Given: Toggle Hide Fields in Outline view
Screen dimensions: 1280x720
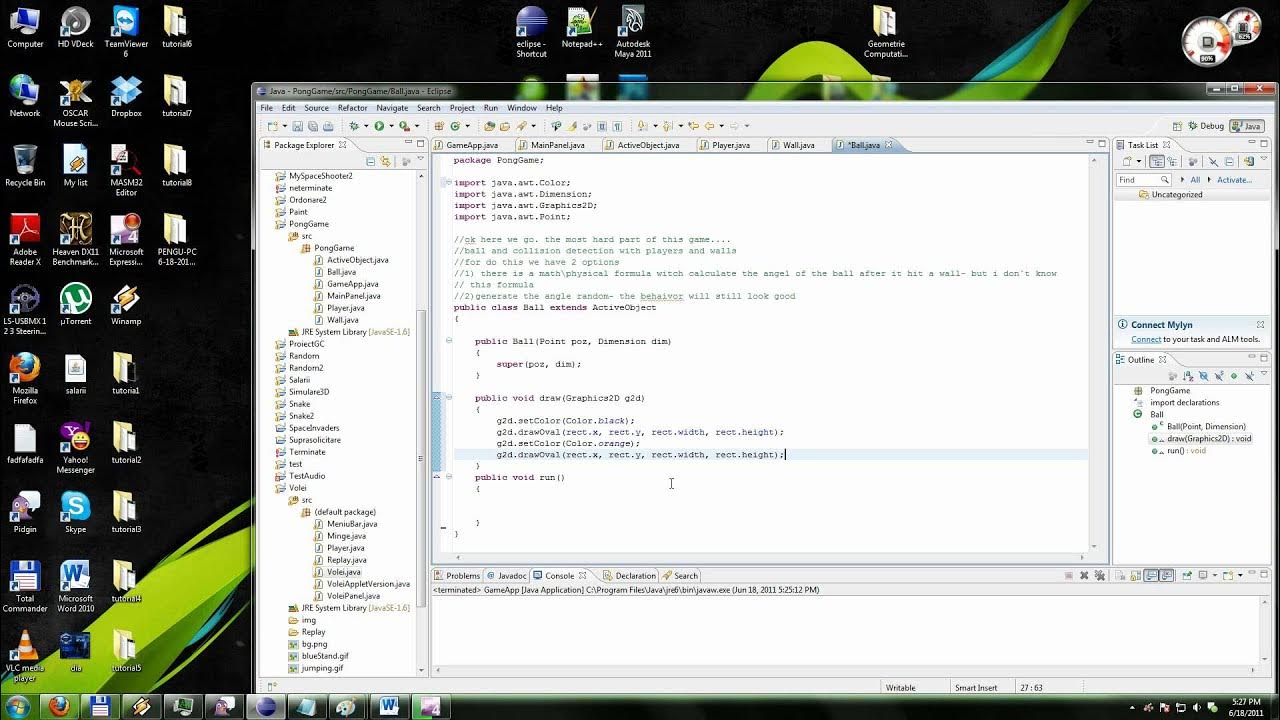Looking at the screenshot, I should (1204, 376).
